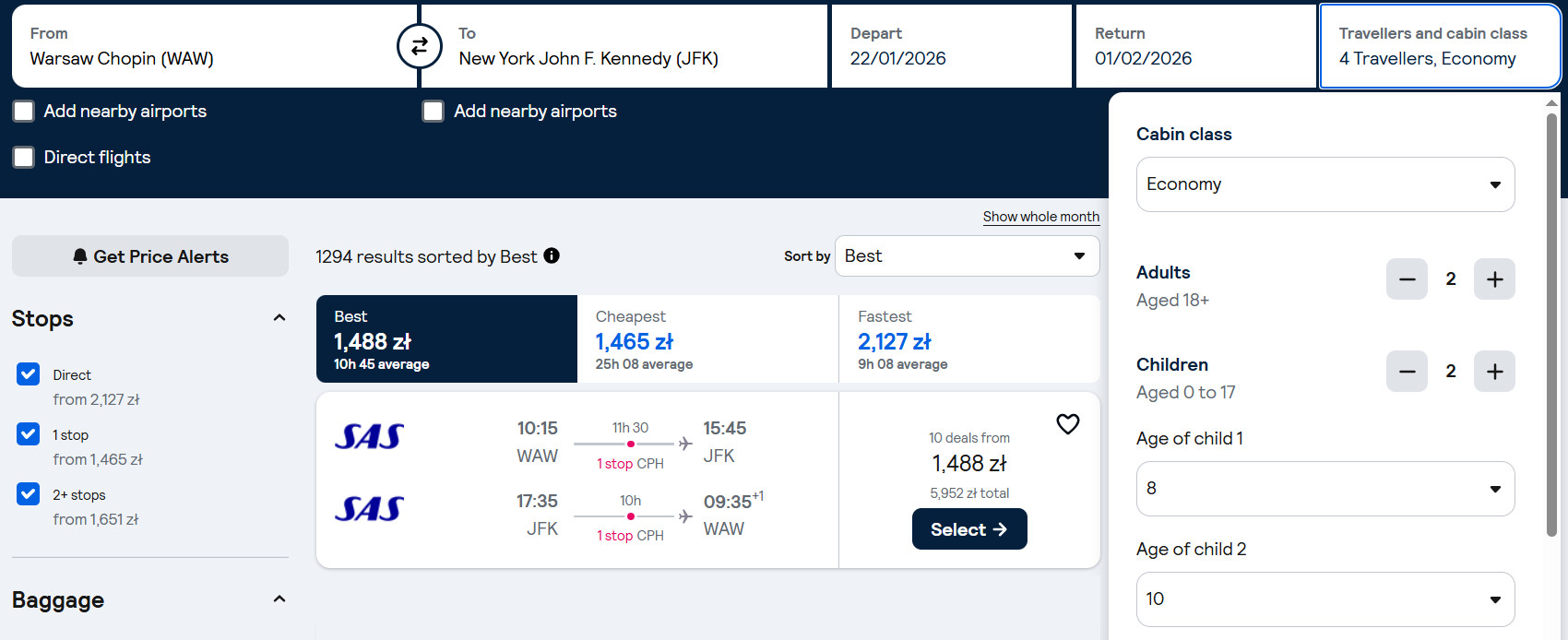The image size is (1568, 640).
Task: Click the travellers panel scrollbar
Action: [1551, 323]
